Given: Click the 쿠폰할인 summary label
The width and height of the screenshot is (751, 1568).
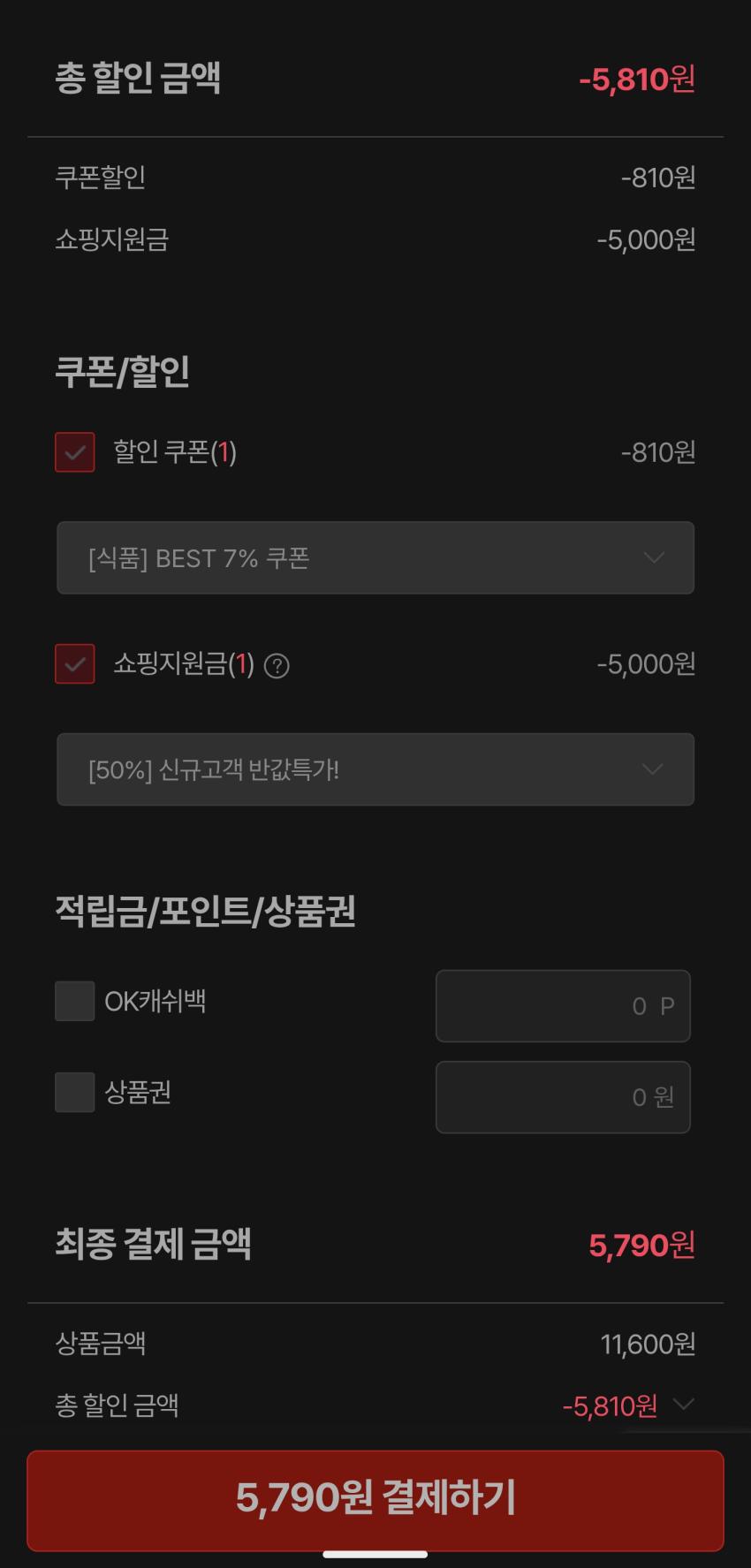Looking at the screenshot, I should (100, 178).
